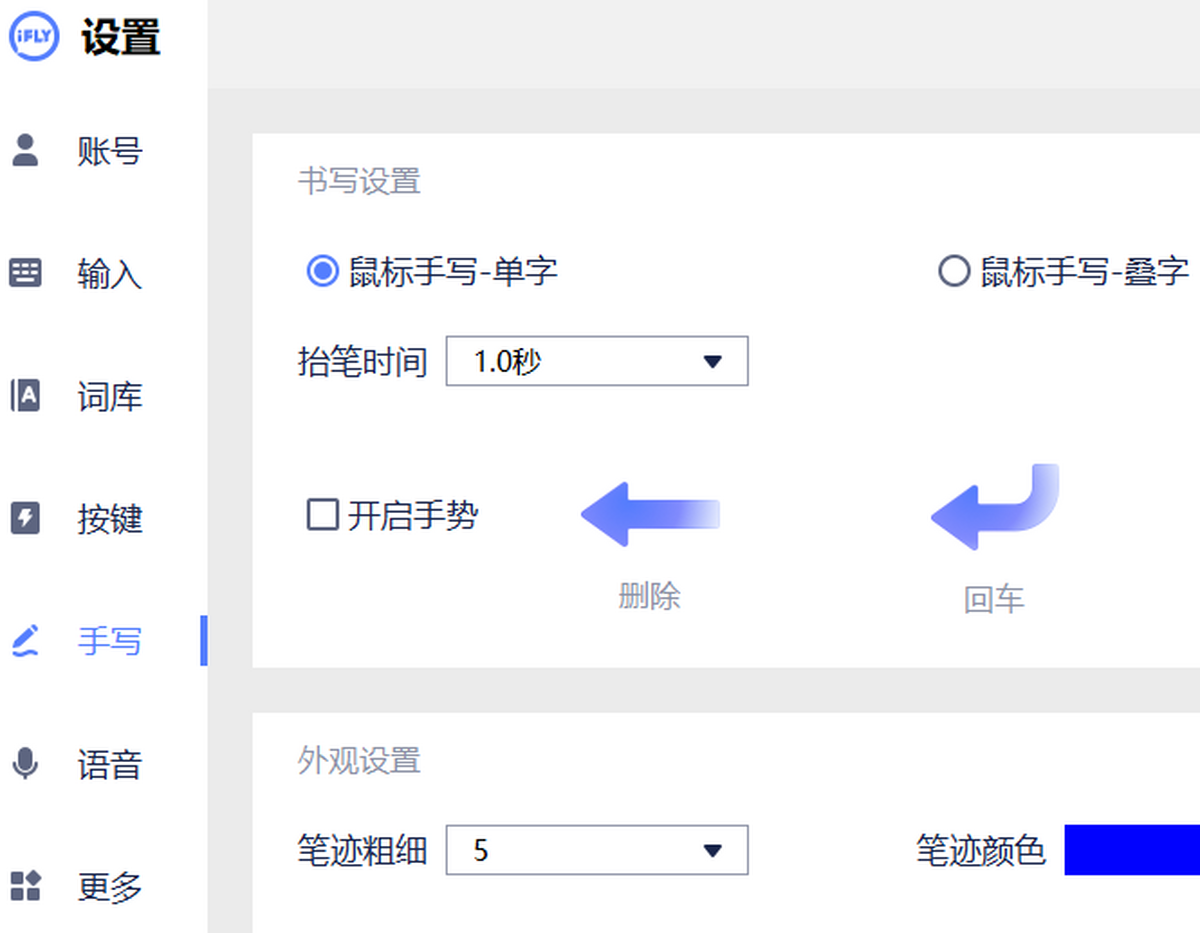Expand the 笔迹粗细 dropdown

(596, 850)
